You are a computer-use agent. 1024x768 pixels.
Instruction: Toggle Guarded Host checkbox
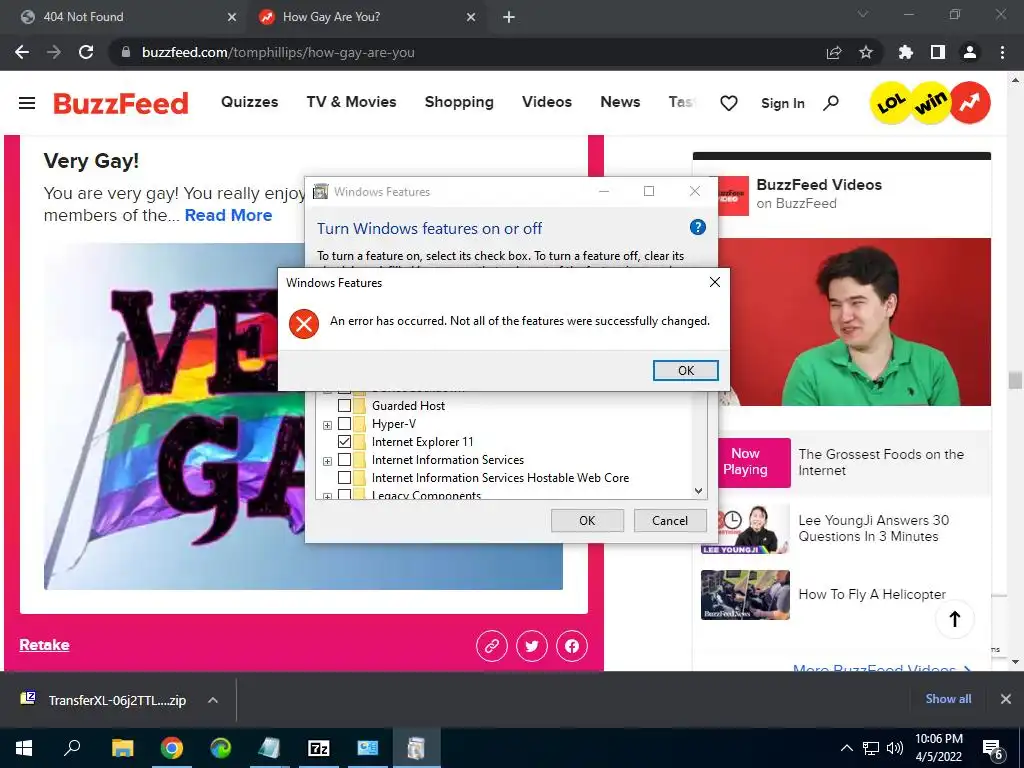click(344, 406)
